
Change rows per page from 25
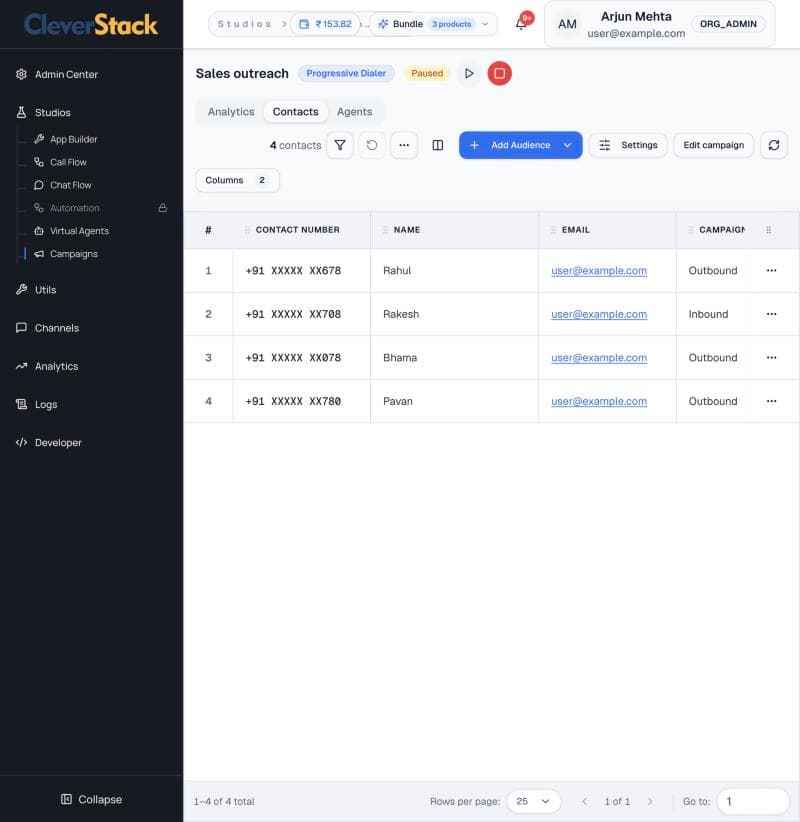pyautogui.click(x=534, y=801)
